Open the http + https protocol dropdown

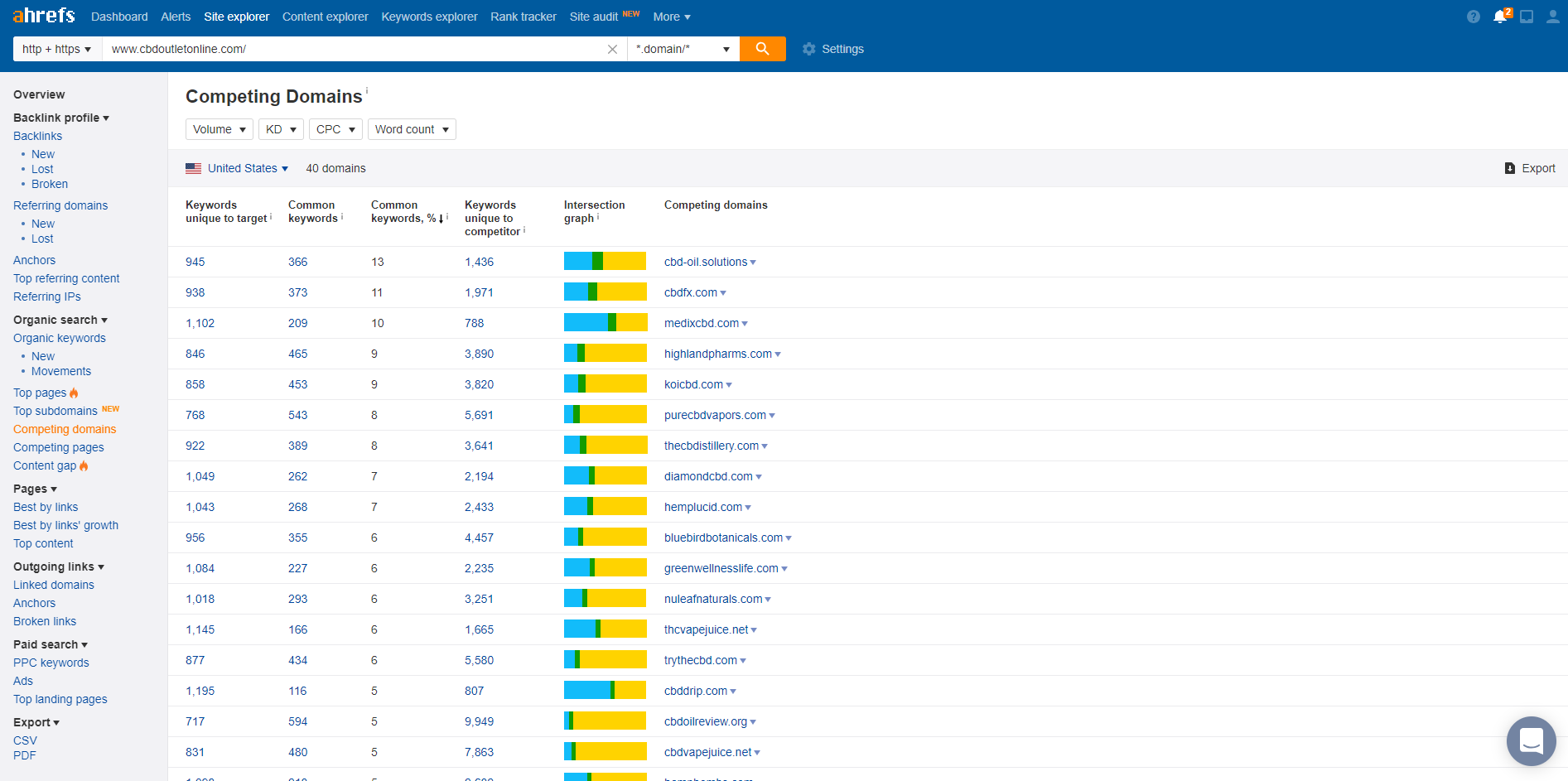[57, 49]
